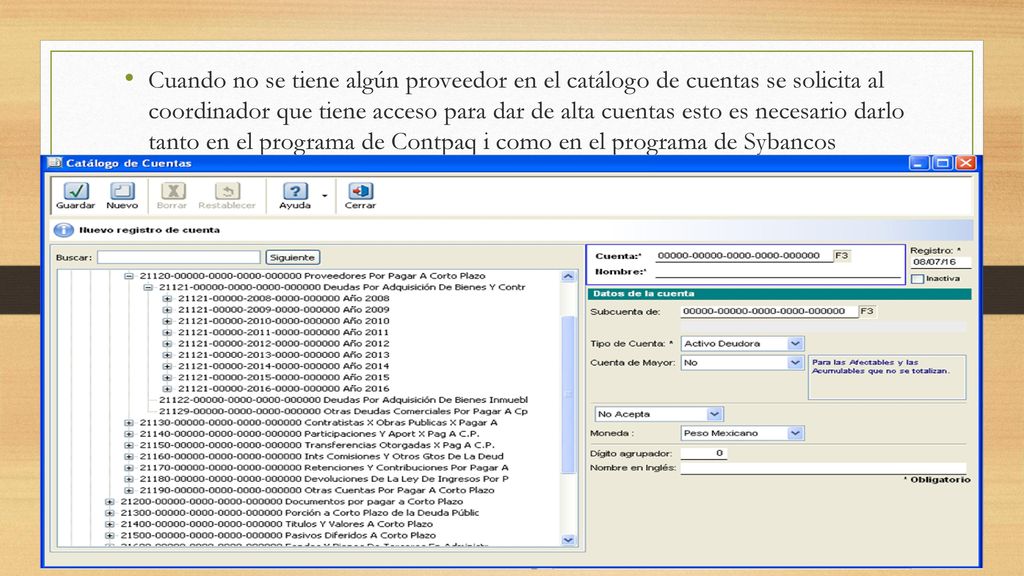Image resolution: width=1024 pixels, height=576 pixels.
Task: Close the Catálogo de Cuentas window
Action: tap(966, 163)
